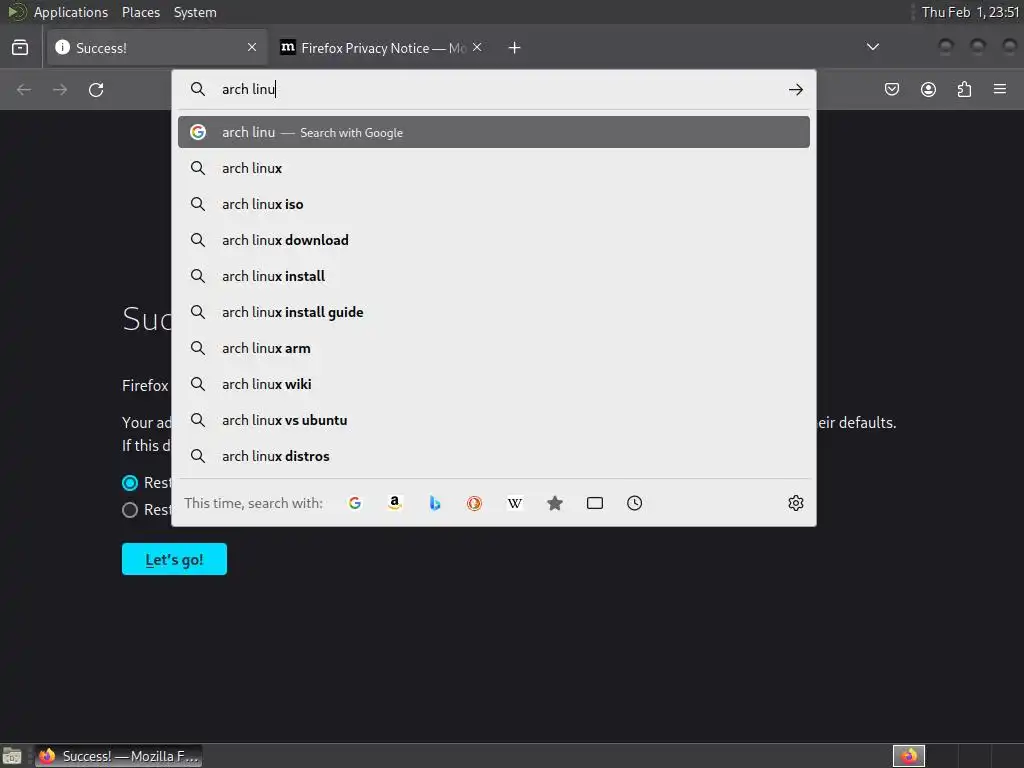Search this time with Bing
This screenshot has height=768, width=1024.
click(x=434, y=503)
